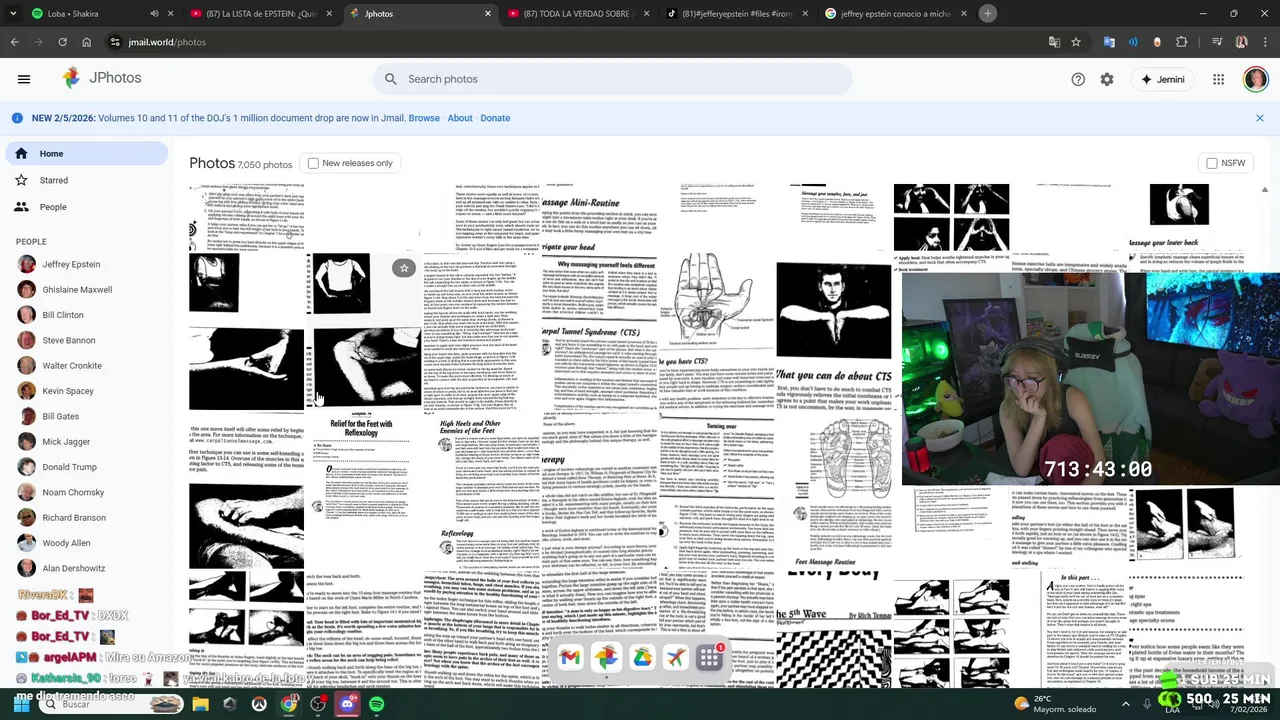Follow the Browse link in banner

[424, 118]
